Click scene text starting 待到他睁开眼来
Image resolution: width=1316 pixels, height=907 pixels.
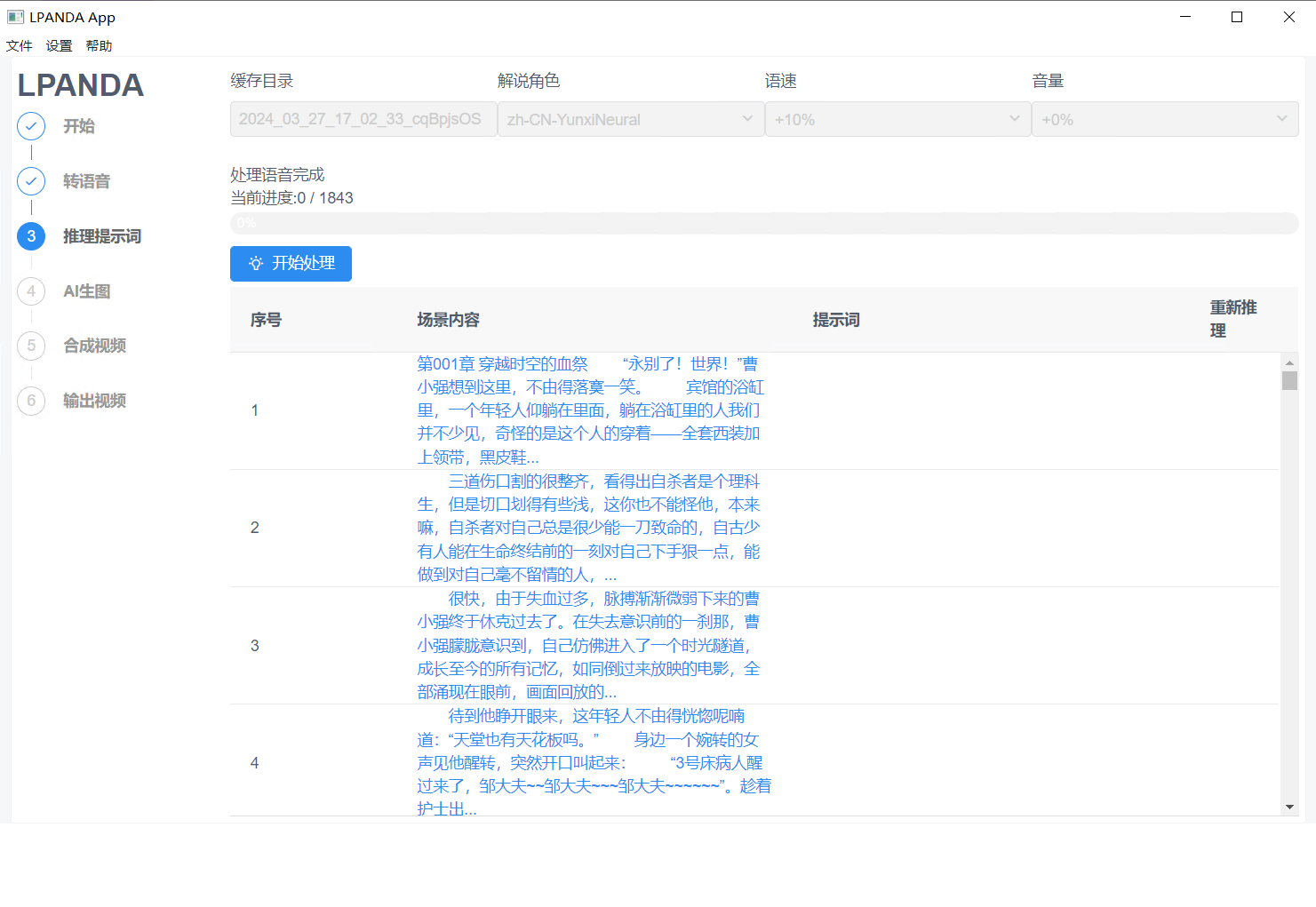point(594,762)
